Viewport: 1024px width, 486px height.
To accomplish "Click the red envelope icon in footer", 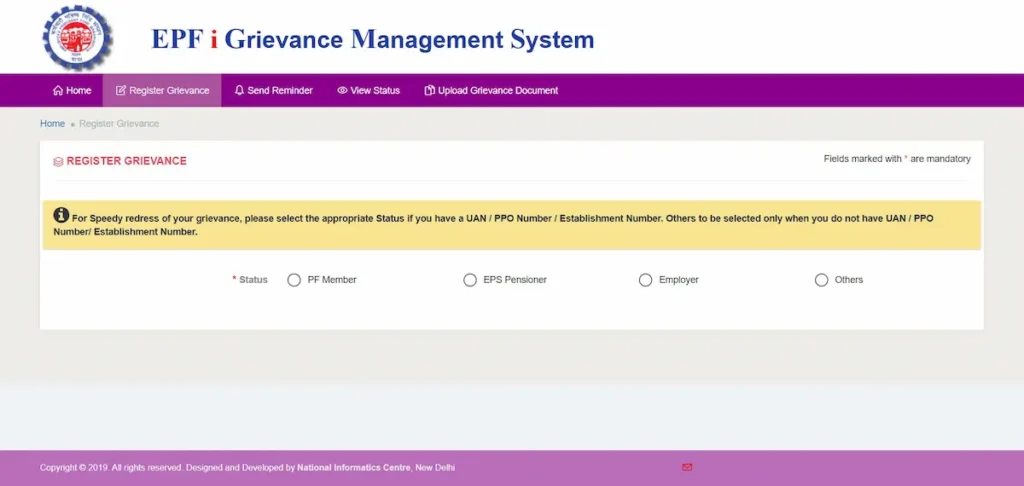I will [x=687, y=467].
